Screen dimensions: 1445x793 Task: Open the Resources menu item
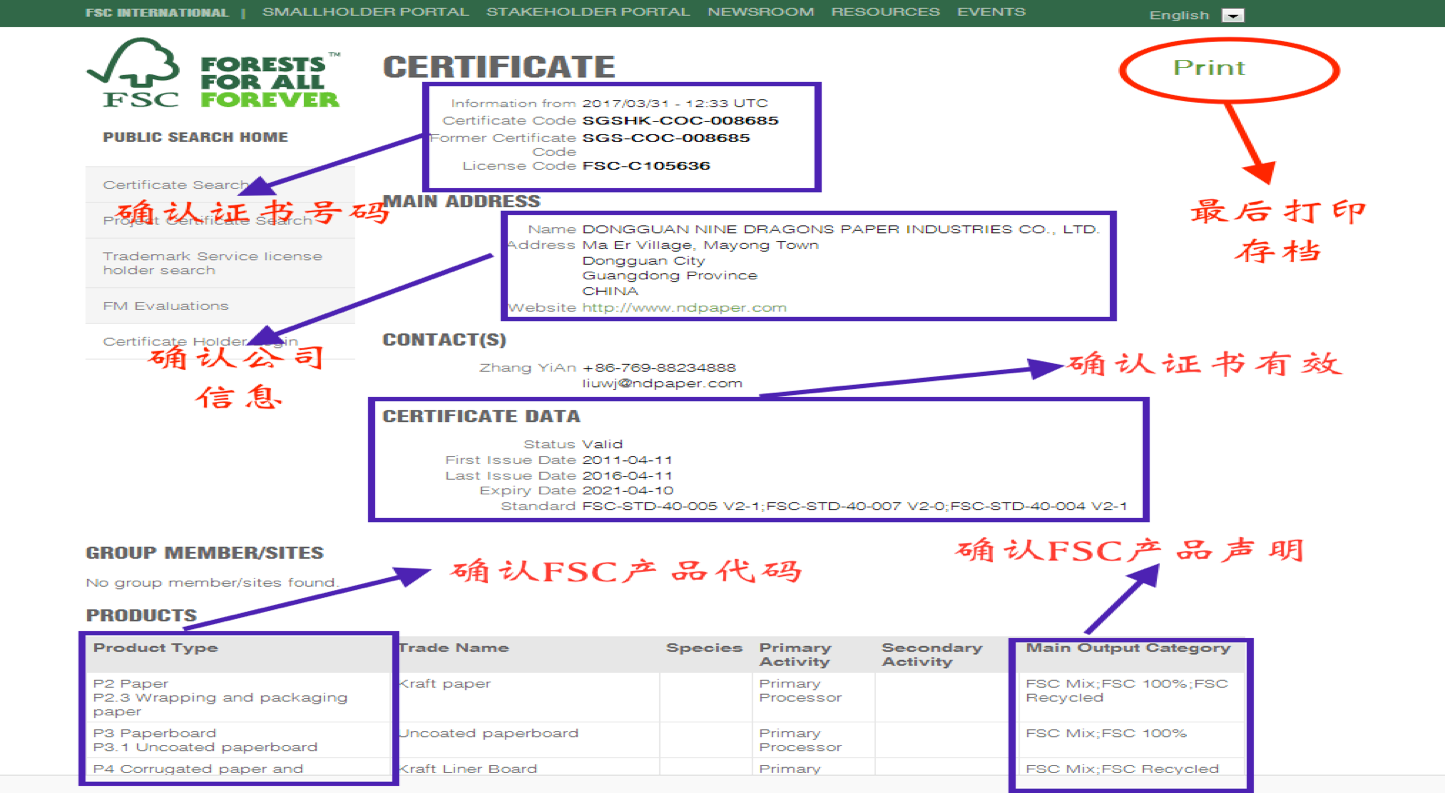pos(885,12)
